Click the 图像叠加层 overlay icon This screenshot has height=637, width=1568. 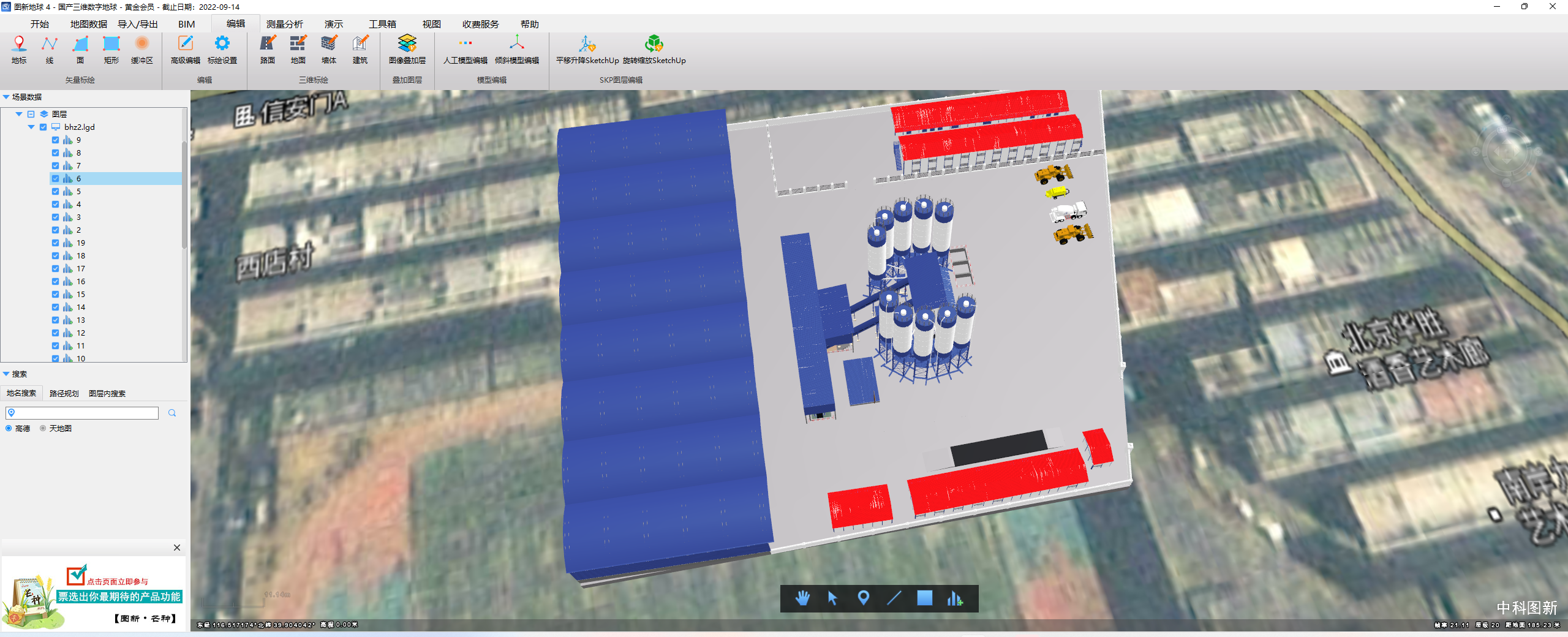[407, 49]
